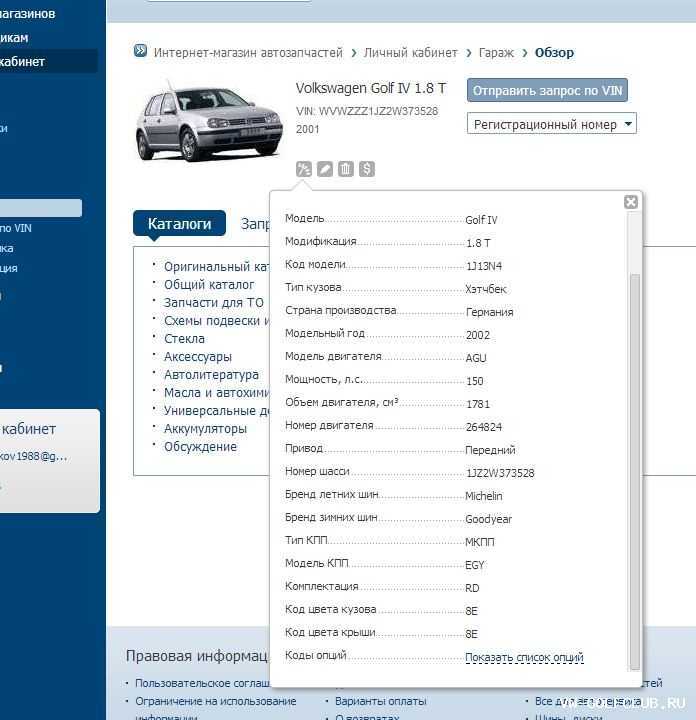Click the model code 1J13N4 value
Image resolution: width=696 pixels, height=720 pixels.
(x=484, y=266)
